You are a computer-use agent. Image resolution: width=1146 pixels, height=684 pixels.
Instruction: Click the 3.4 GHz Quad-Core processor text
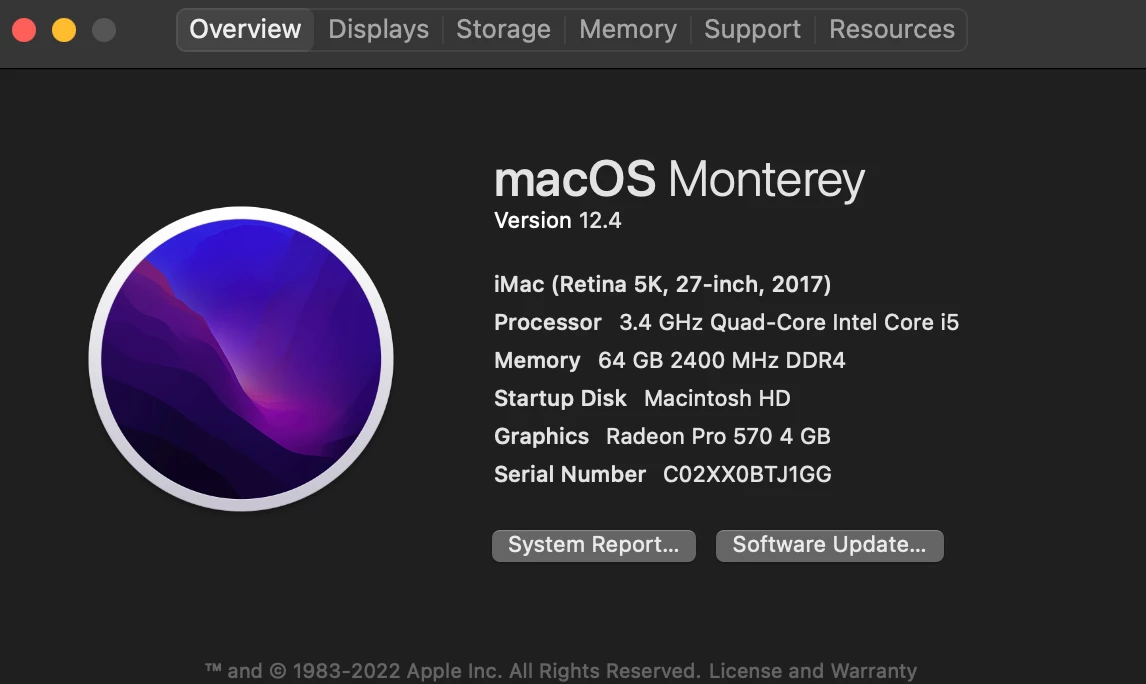click(789, 322)
